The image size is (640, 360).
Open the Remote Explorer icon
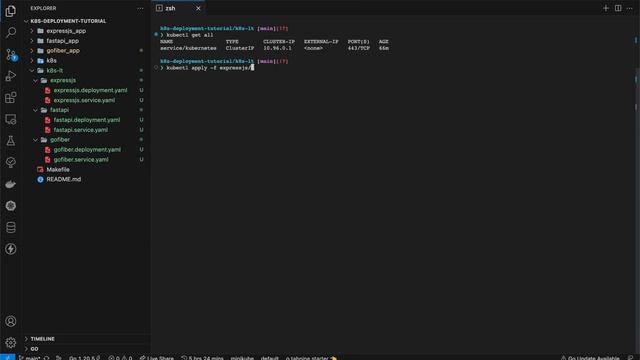coord(11,119)
